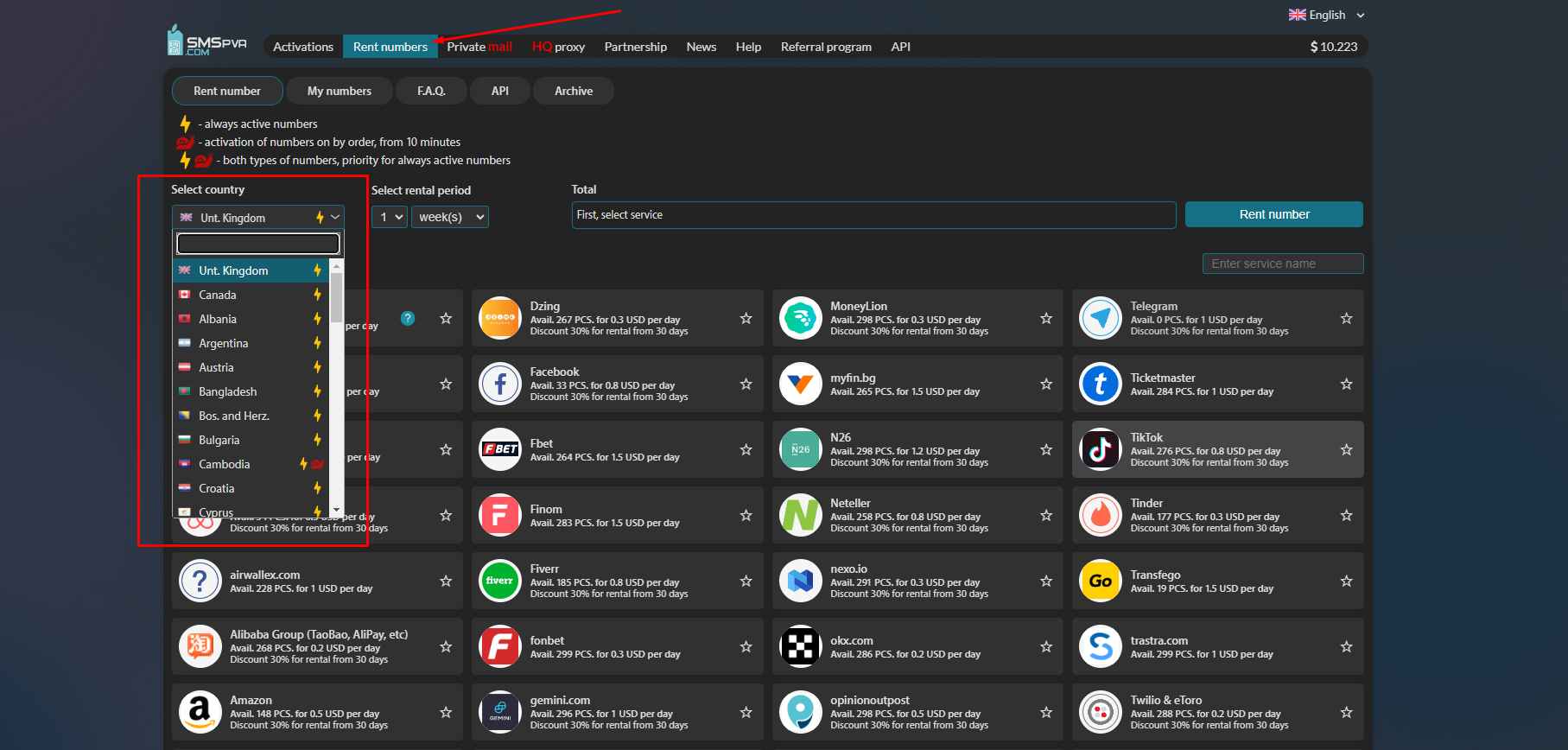Choose the TikTok service icon
Viewport: 1568px width, 750px height.
point(1101,449)
